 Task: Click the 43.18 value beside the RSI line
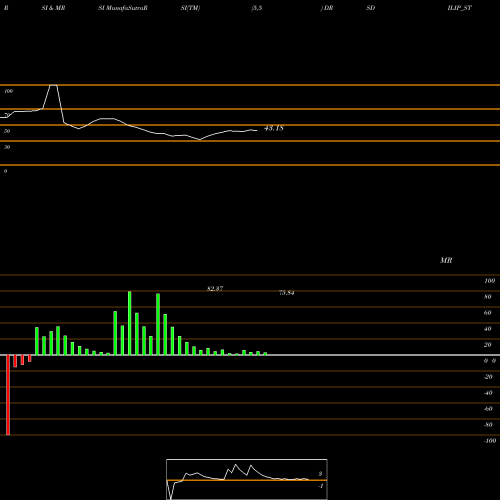[x=274, y=128]
